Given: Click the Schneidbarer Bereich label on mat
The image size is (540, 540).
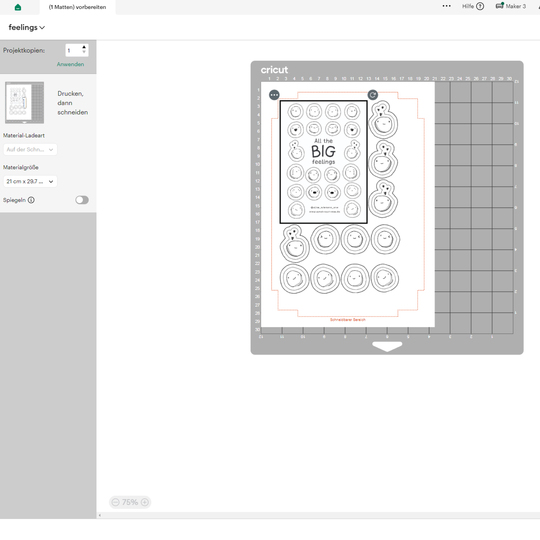Looking at the screenshot, I should 347,320.
